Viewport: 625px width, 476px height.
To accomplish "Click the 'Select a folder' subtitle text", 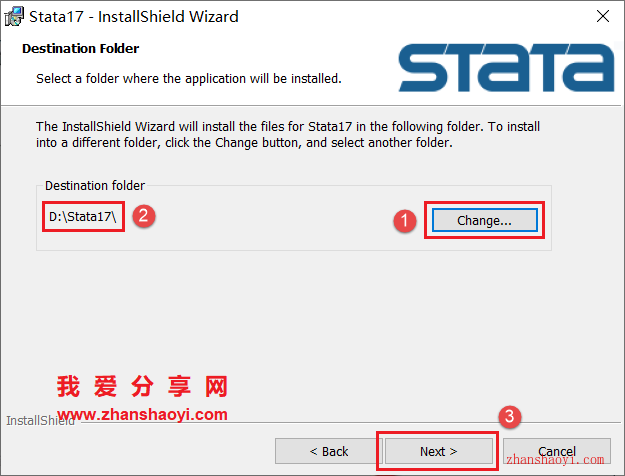I will pos(189,79).
